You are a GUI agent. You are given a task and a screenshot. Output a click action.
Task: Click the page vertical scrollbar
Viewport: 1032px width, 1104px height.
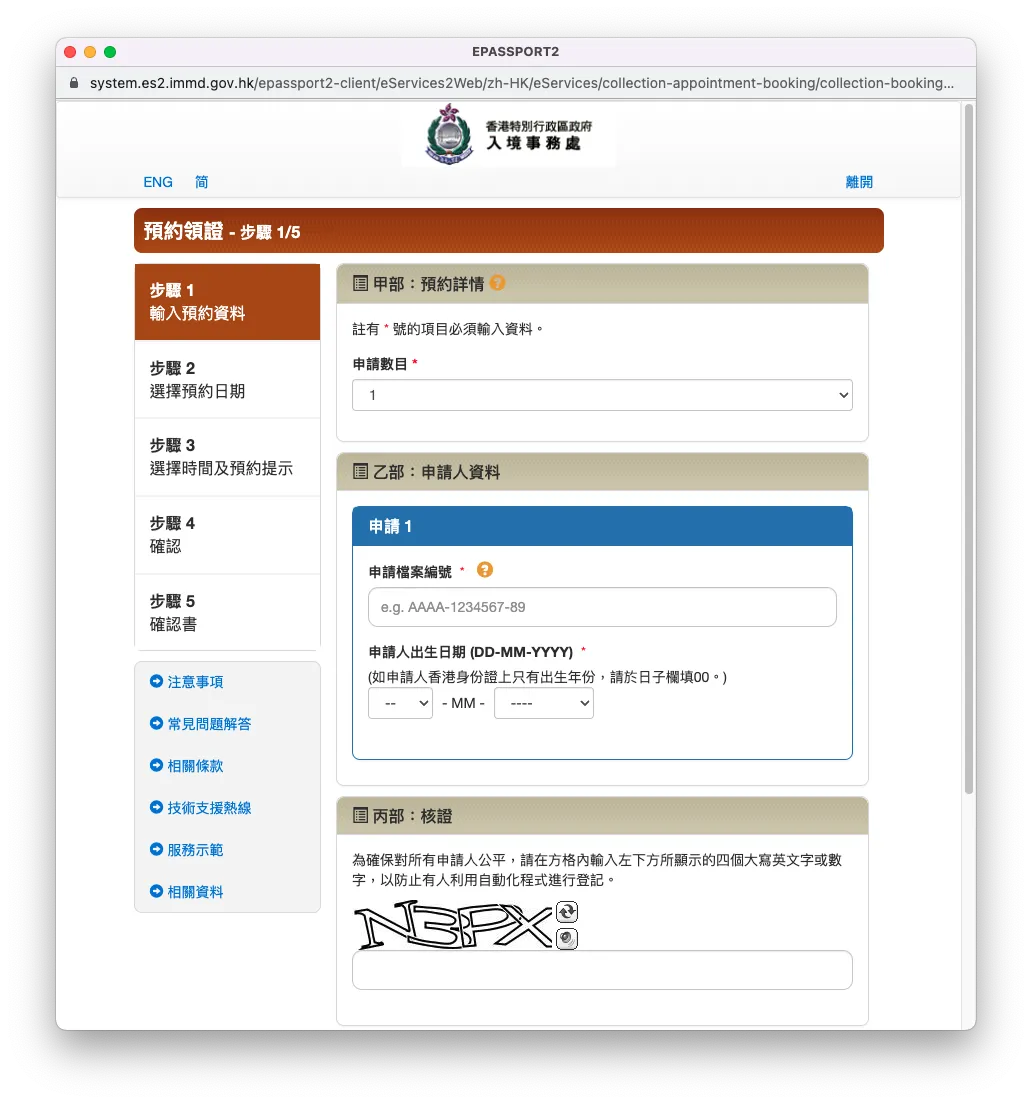click(x=969, y=449)
